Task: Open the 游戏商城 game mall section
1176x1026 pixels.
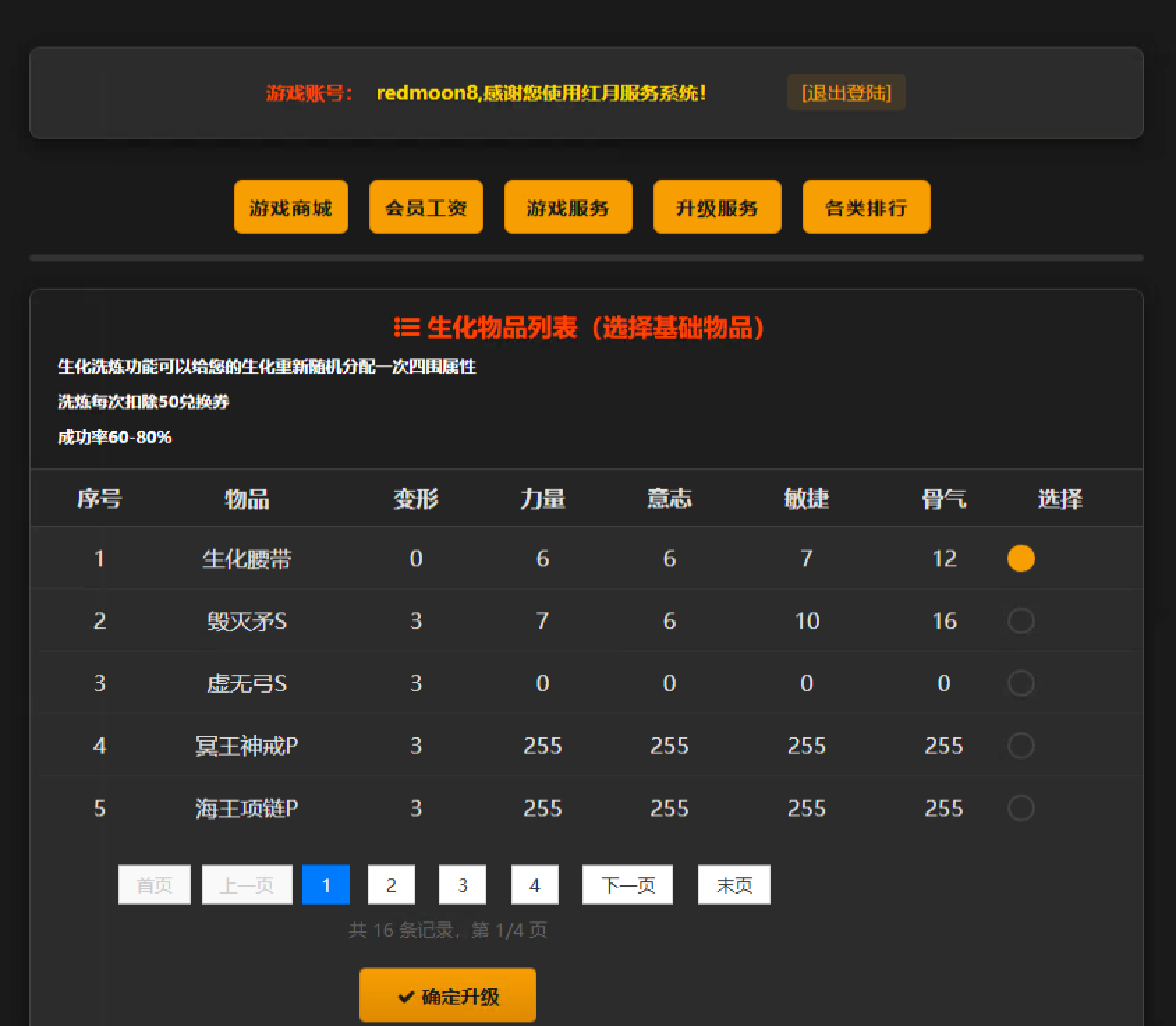Action: [x=291, y=207]
